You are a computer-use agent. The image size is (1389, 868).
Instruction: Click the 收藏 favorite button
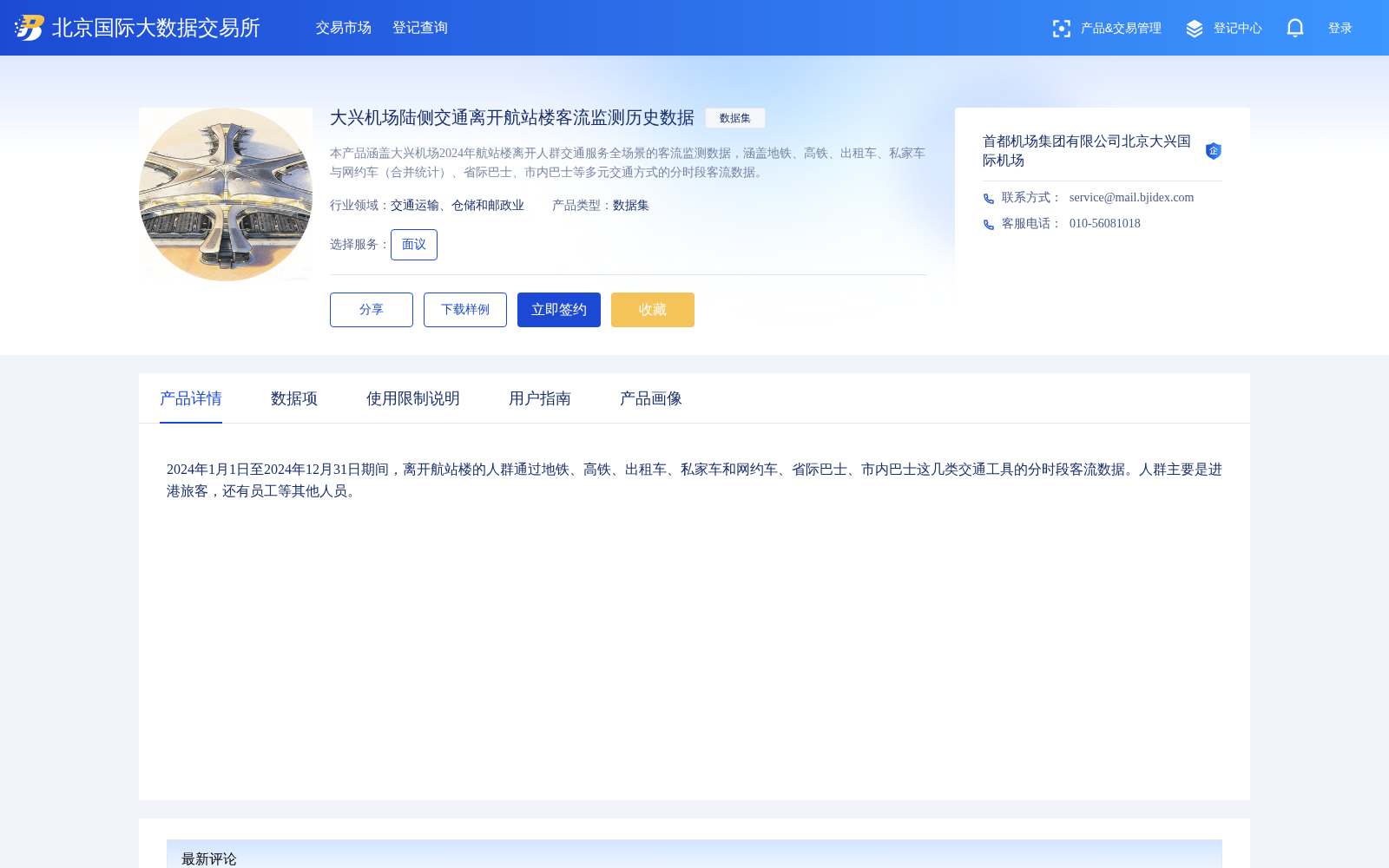point(653,310)
